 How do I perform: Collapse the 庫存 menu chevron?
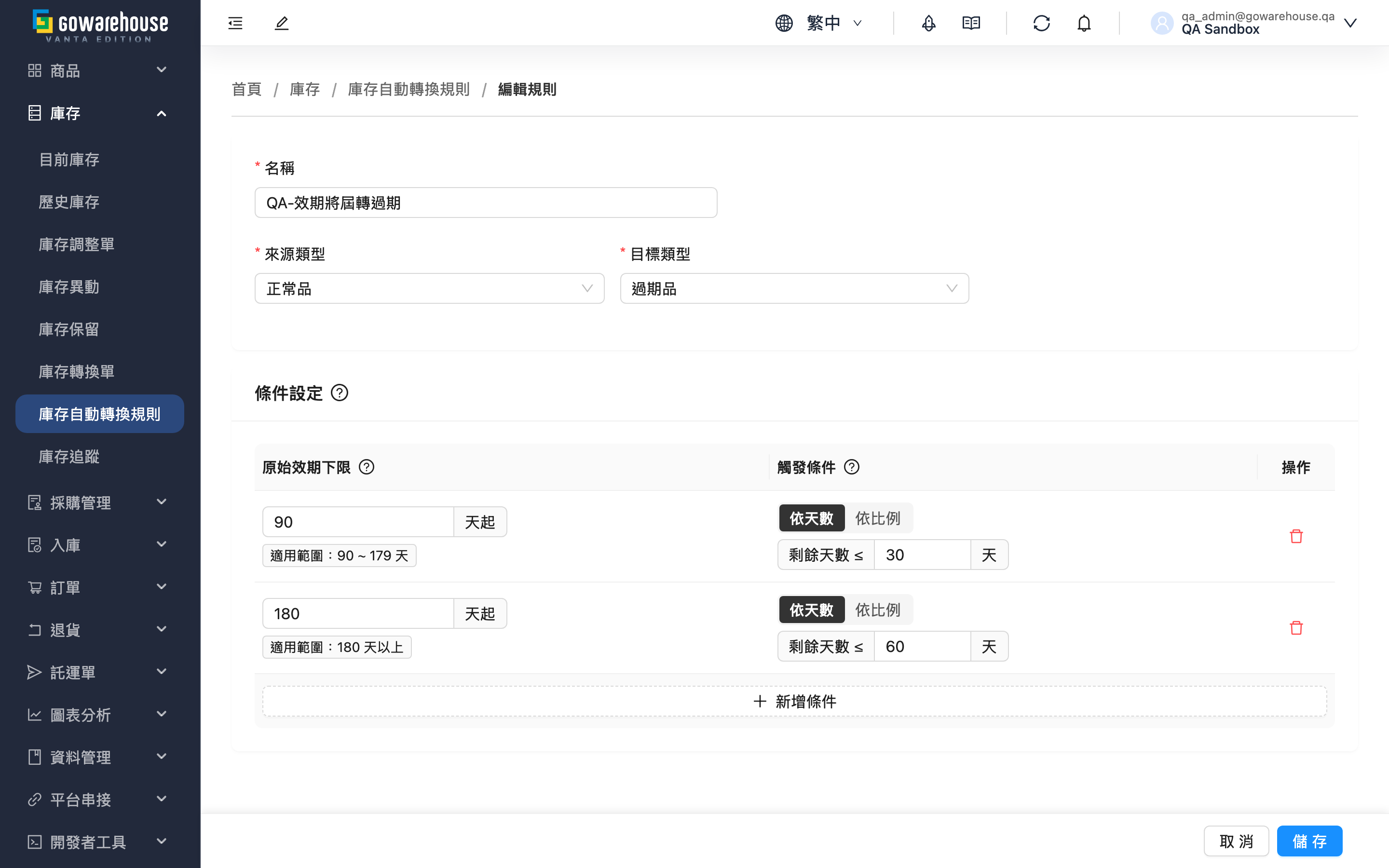pyautogui.click(x=162, y=113)
